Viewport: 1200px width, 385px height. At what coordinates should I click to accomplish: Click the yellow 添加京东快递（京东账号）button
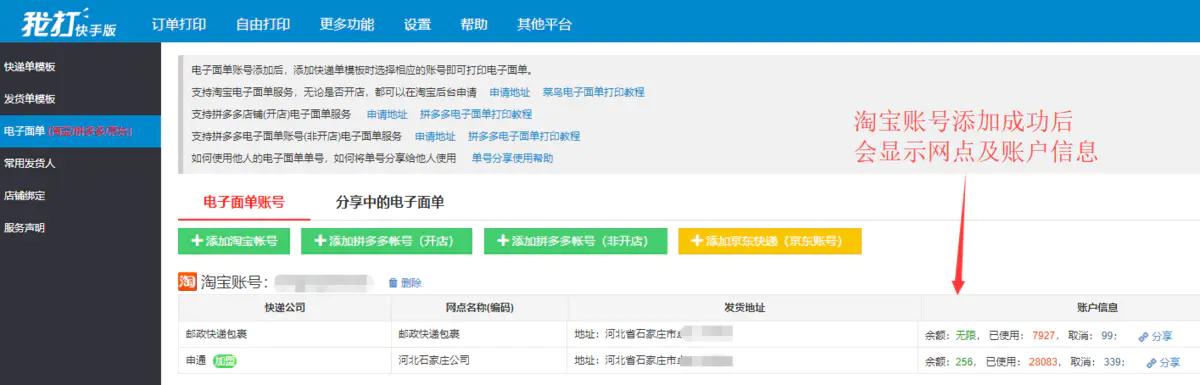click(x=769, y=241)
